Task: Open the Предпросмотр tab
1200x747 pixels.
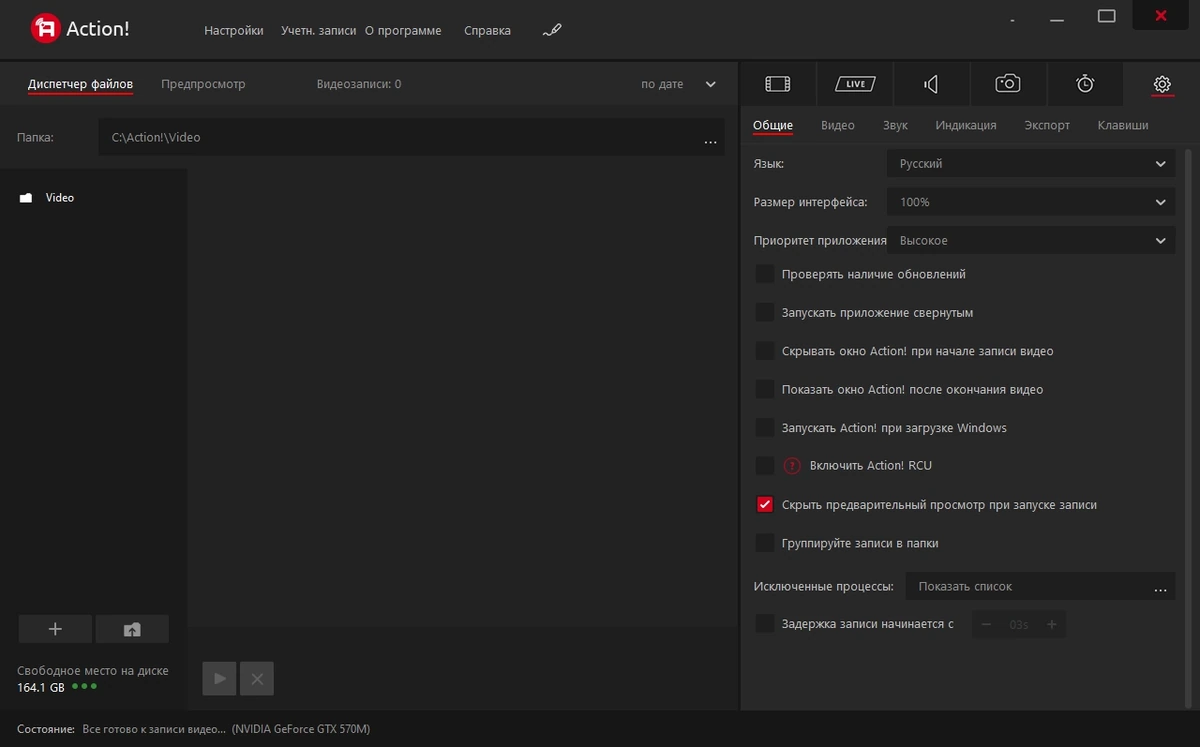Action: coord(203,84)
